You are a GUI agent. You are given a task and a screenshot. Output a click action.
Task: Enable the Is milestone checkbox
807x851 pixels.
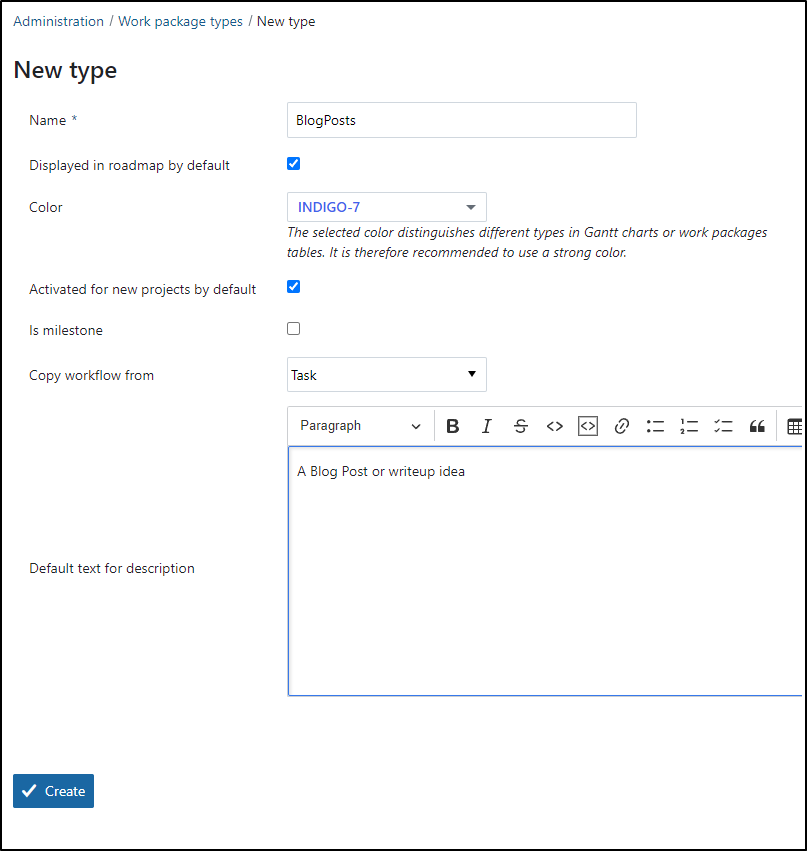[x=294, y=328]
